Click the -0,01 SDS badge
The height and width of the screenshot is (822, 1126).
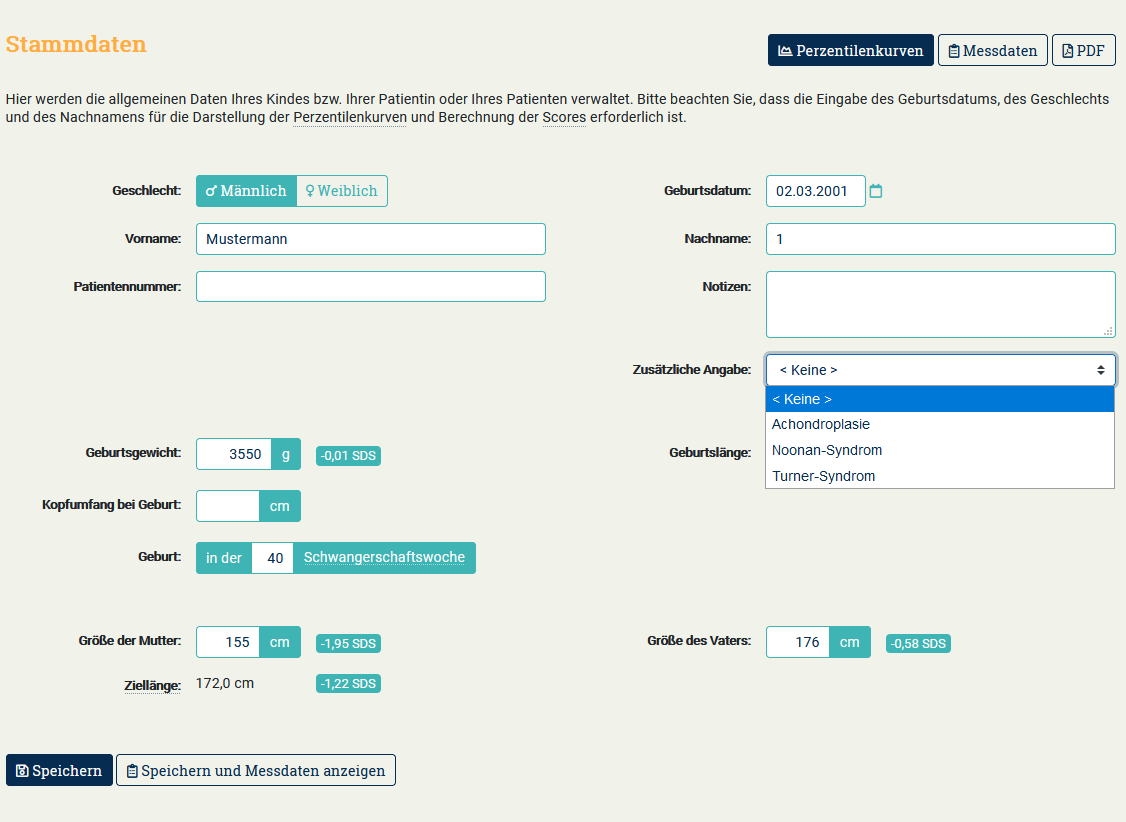pyautogui.click(x=348, y=456)
